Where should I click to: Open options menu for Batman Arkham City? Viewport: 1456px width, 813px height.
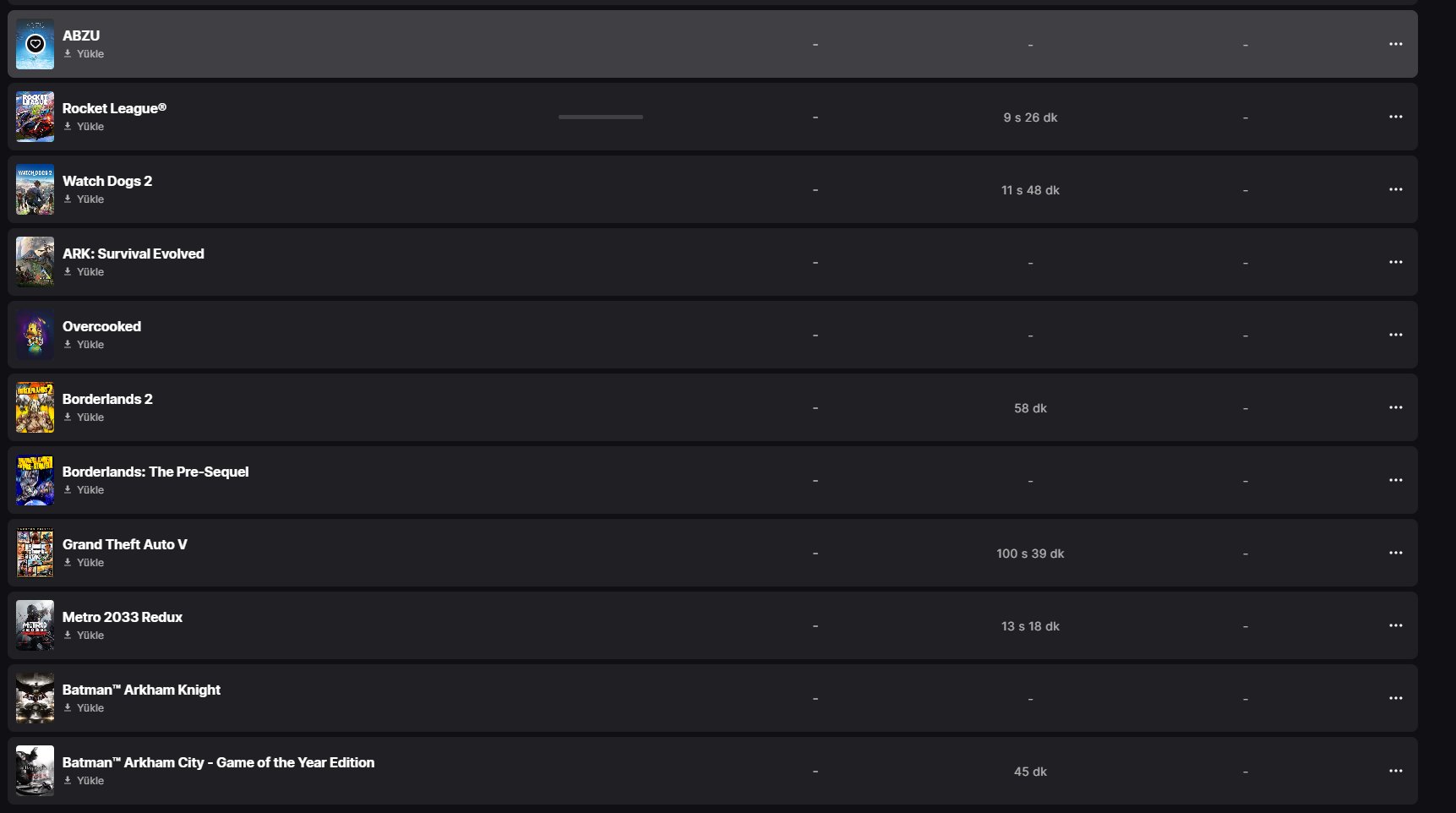click(1395, 771)
